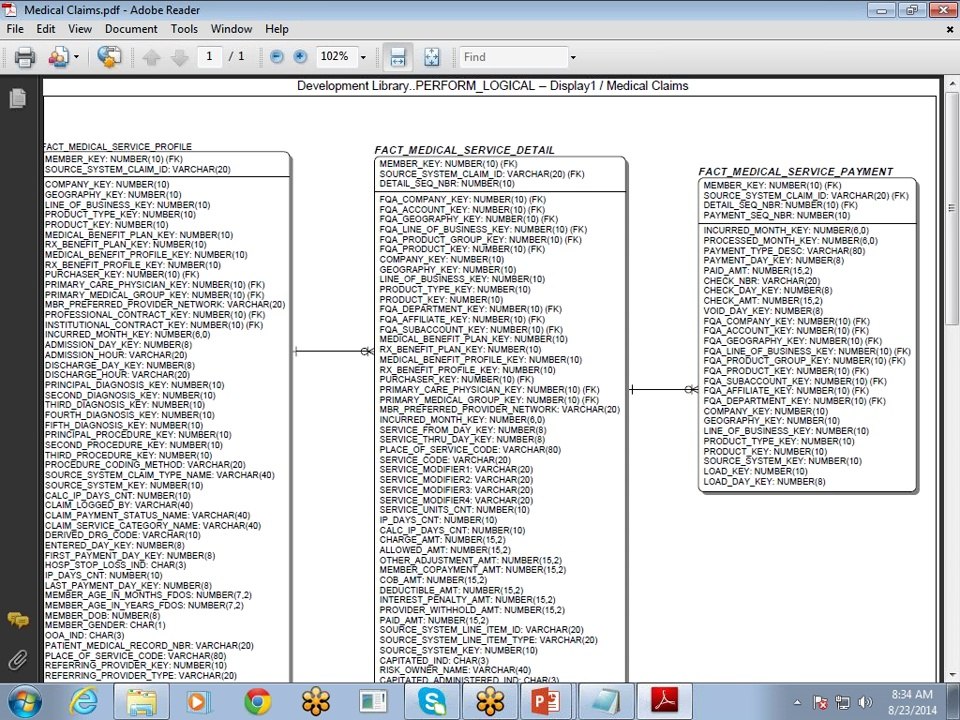960x720 pixels.
Task: Open the Window menu
Action: coord(231,29)
